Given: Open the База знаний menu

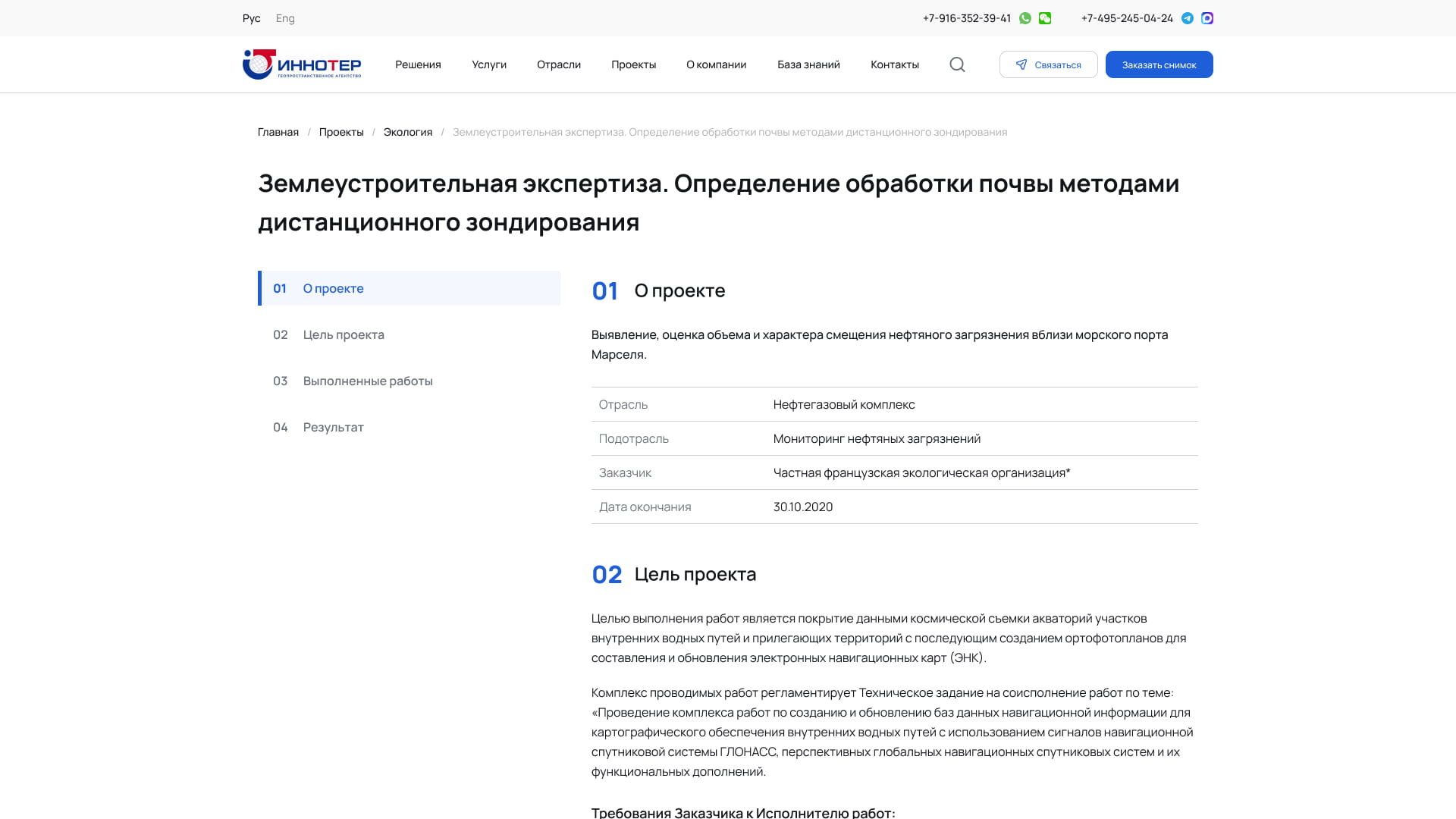Looking at the screenshot, I should 808,64.
